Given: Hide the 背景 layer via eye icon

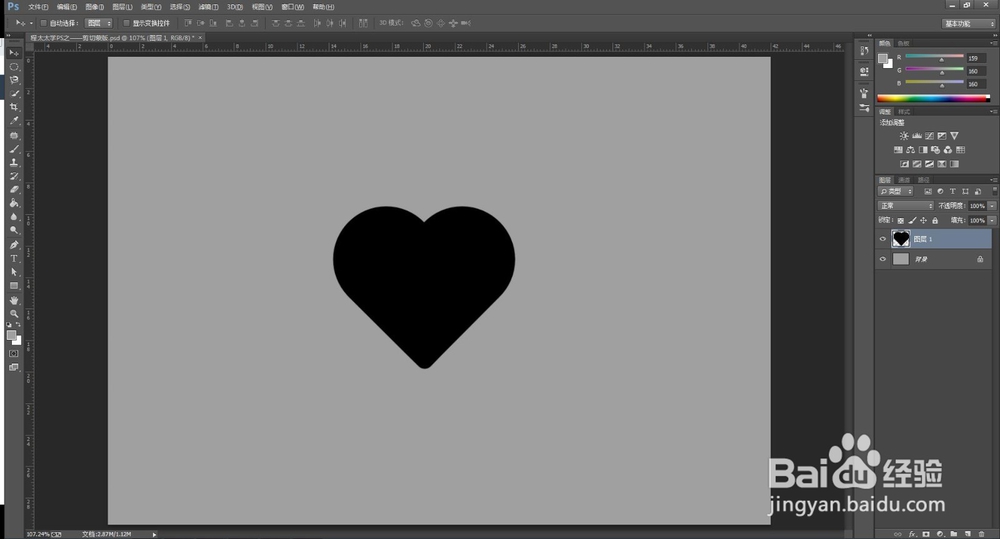Looking at the screenshot, I should (x=883, y=259).
